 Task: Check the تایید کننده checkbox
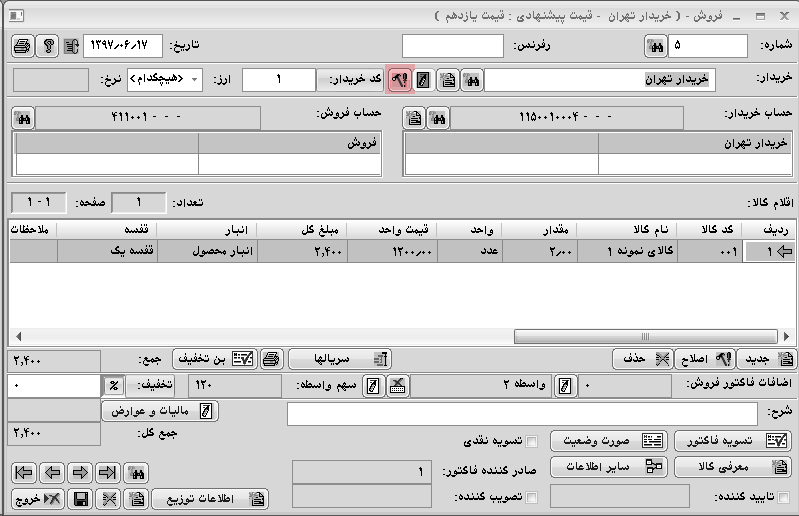tap(782, 497)
